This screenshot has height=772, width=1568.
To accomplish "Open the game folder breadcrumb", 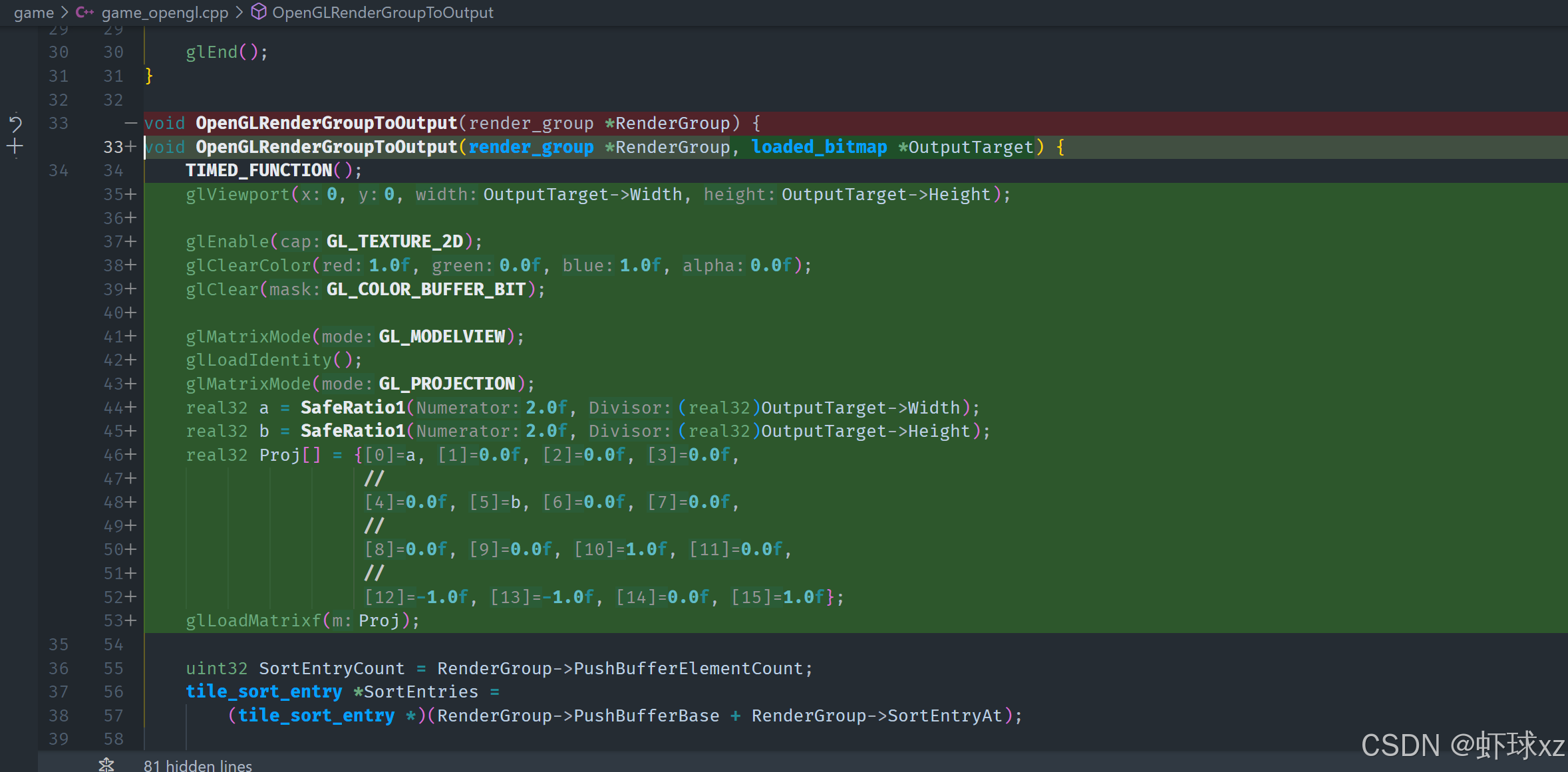I will (33, 12).
